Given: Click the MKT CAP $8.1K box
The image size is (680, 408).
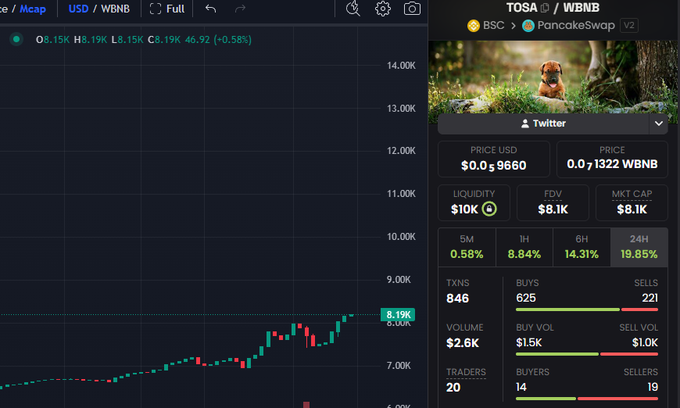Looking at the screenshot, I should [x=631, y=203].
